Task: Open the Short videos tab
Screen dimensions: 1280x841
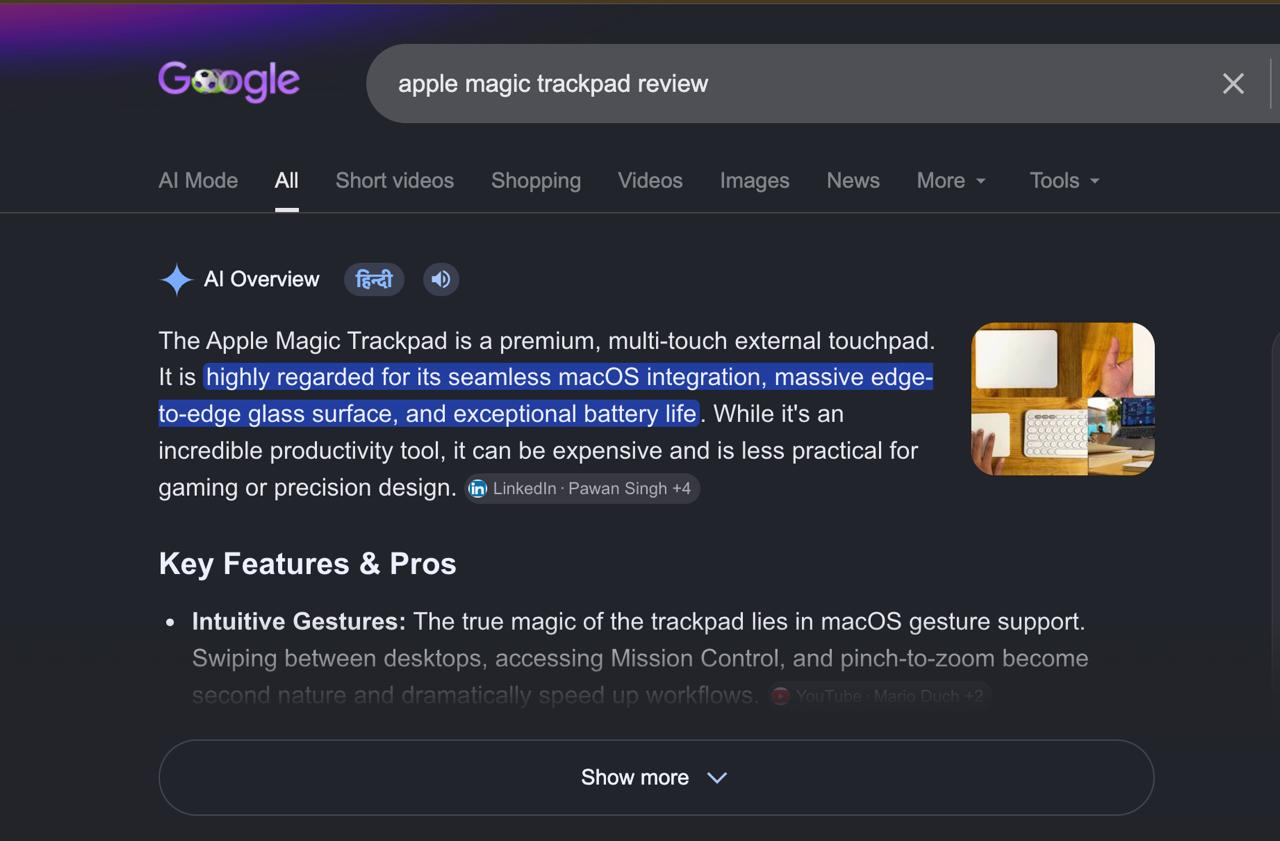Action: [395, 181]
